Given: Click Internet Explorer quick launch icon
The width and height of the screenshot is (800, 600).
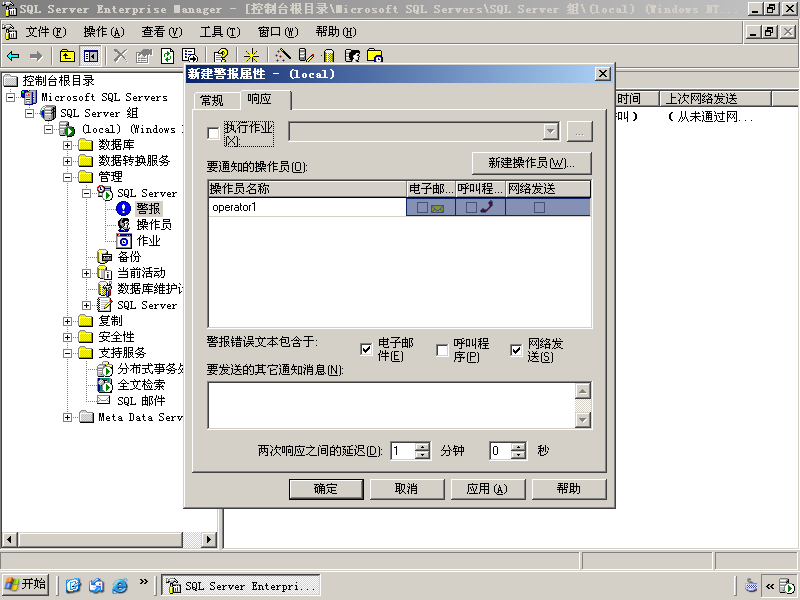Looking at the screenshot, I should coord(120,585).
